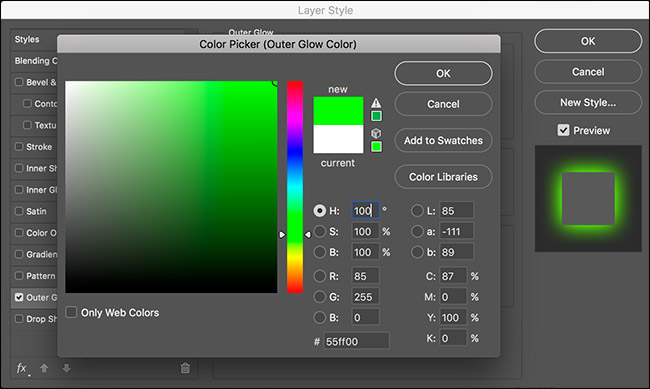Click the hex color field 55ff00

click(x=356, y=341)
